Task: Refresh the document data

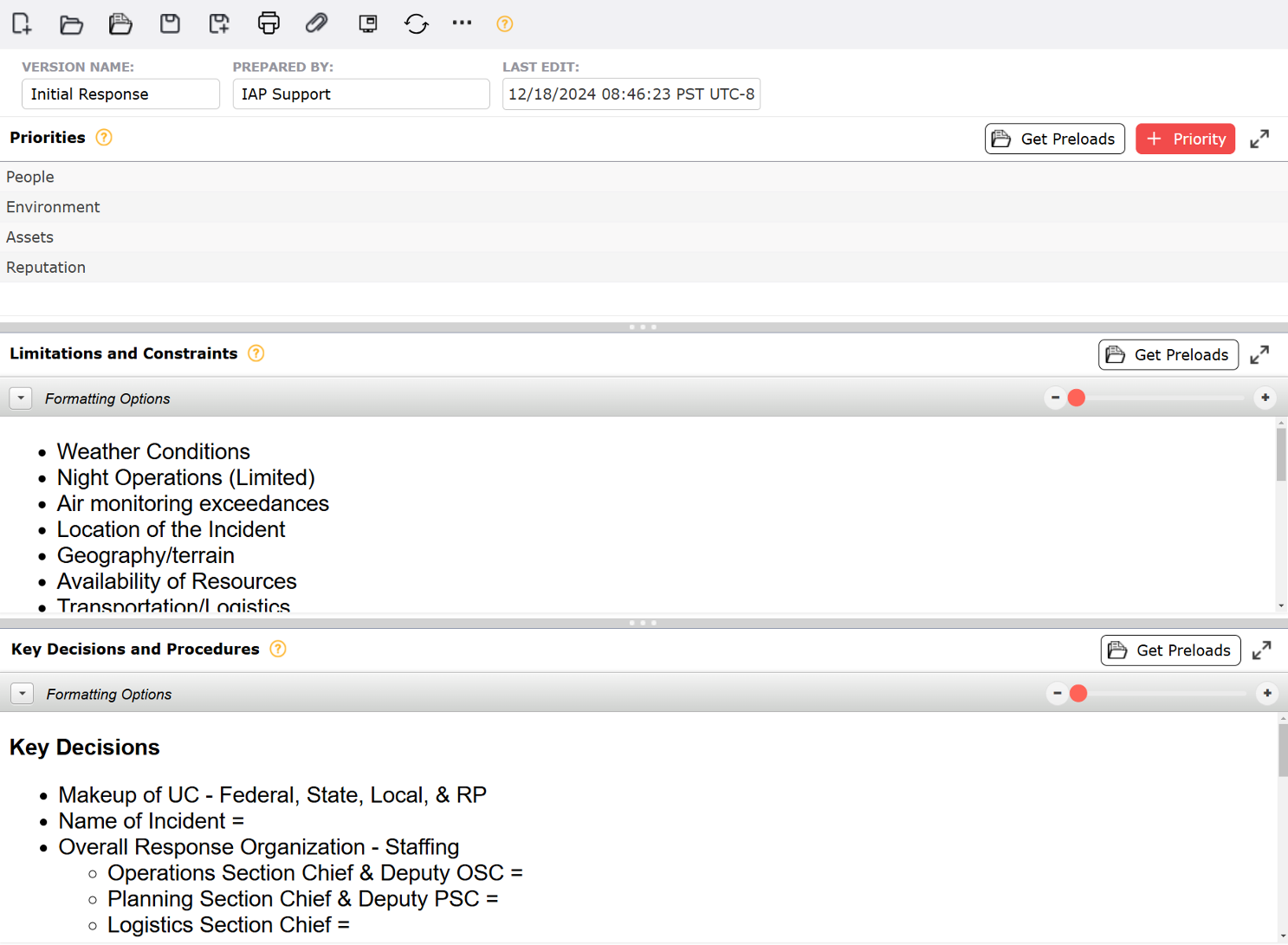Action: click(417, 23)
